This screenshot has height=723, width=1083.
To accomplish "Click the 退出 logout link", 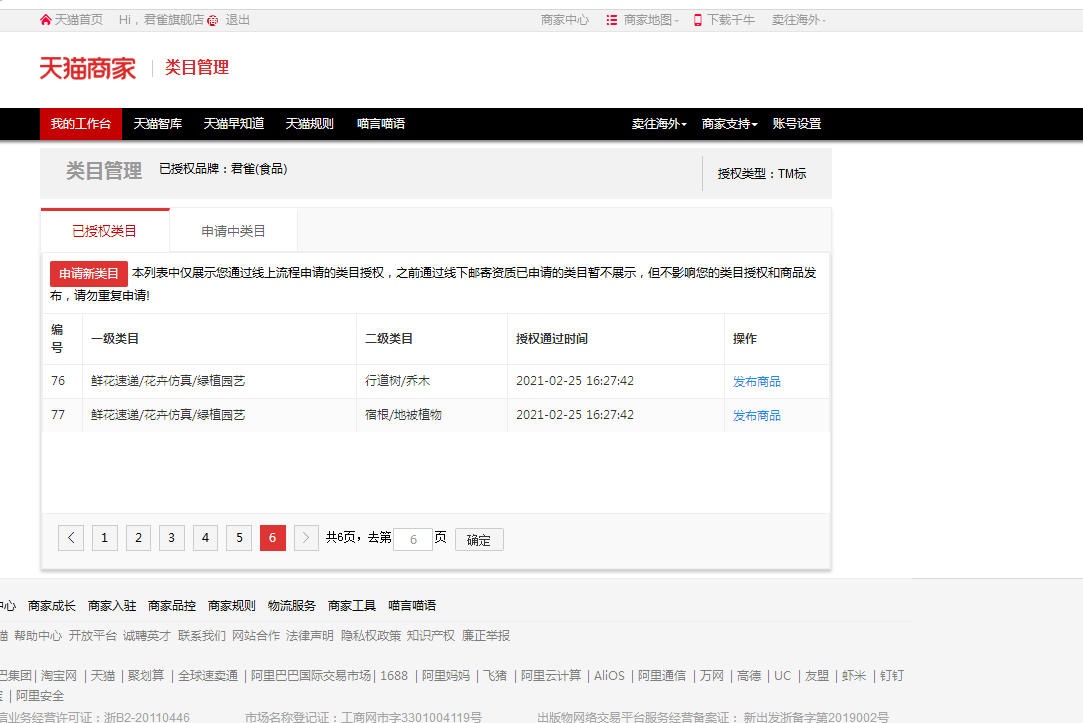I will tap(237, 20).
